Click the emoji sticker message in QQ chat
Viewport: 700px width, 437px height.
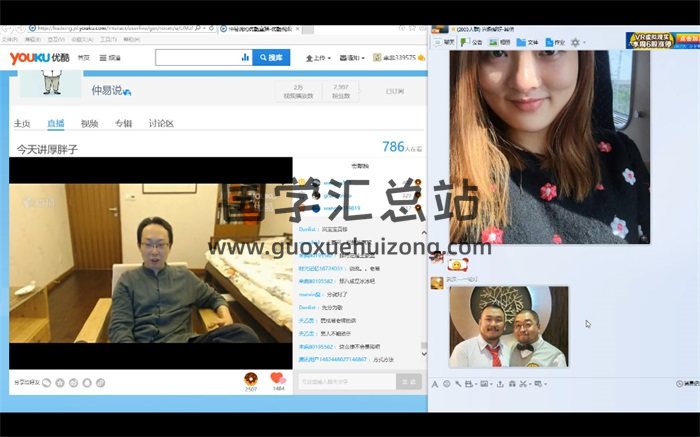pyautogui.click(x=457, y=265)
